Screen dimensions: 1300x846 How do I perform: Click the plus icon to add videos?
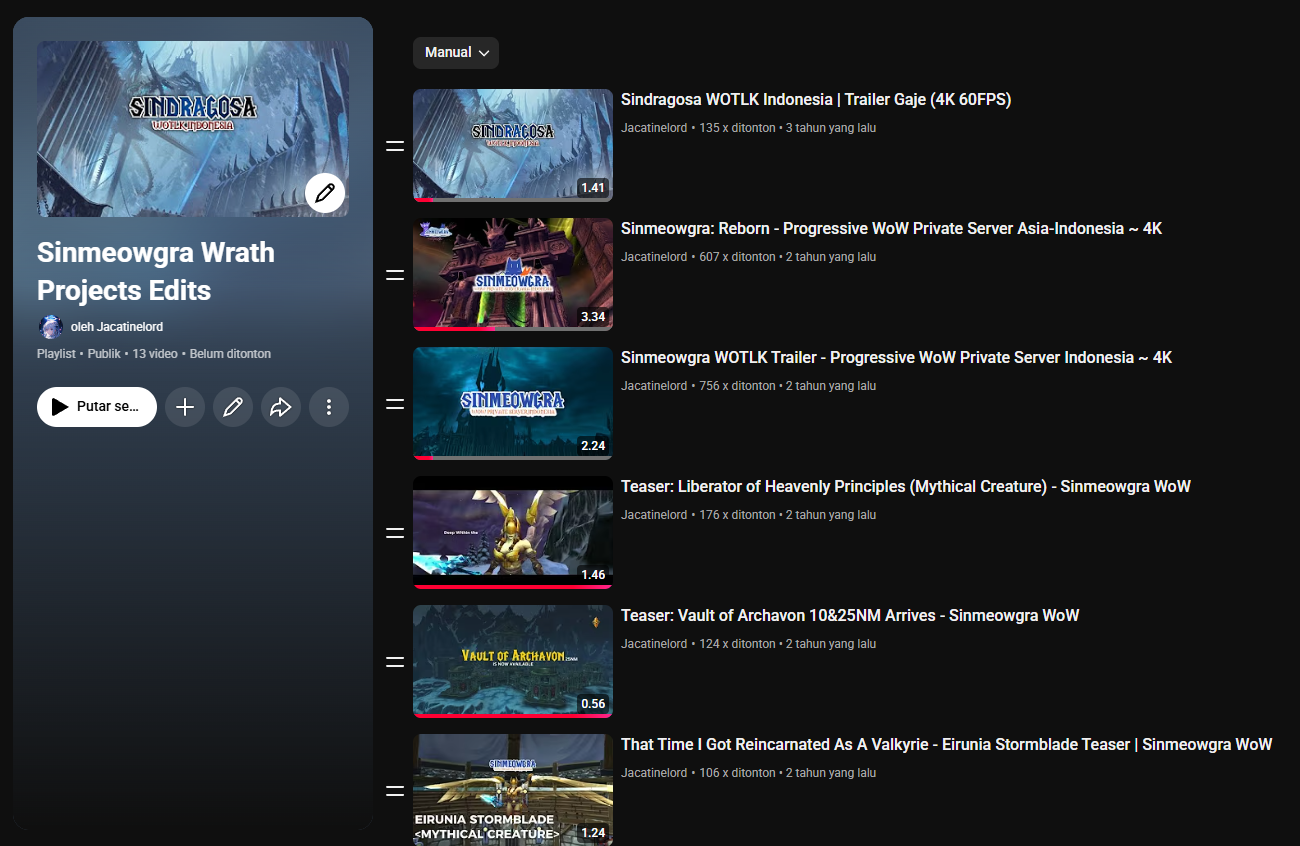click(x=185, y=407)
